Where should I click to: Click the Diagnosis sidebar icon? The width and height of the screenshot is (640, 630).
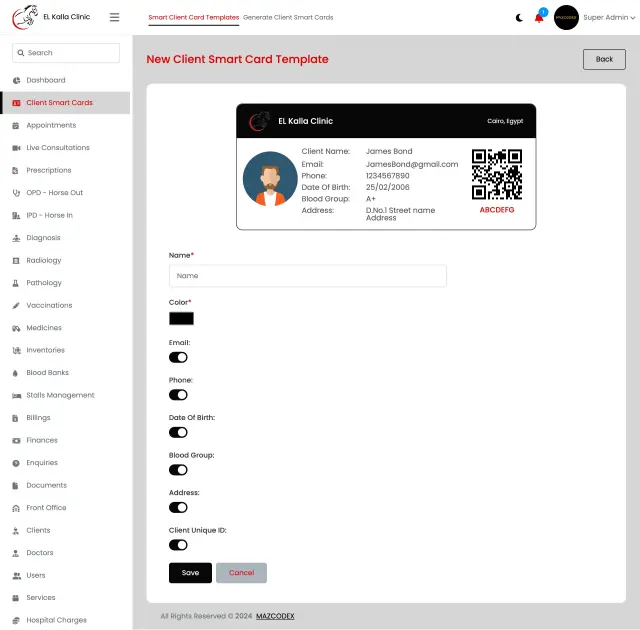point(16,238)
